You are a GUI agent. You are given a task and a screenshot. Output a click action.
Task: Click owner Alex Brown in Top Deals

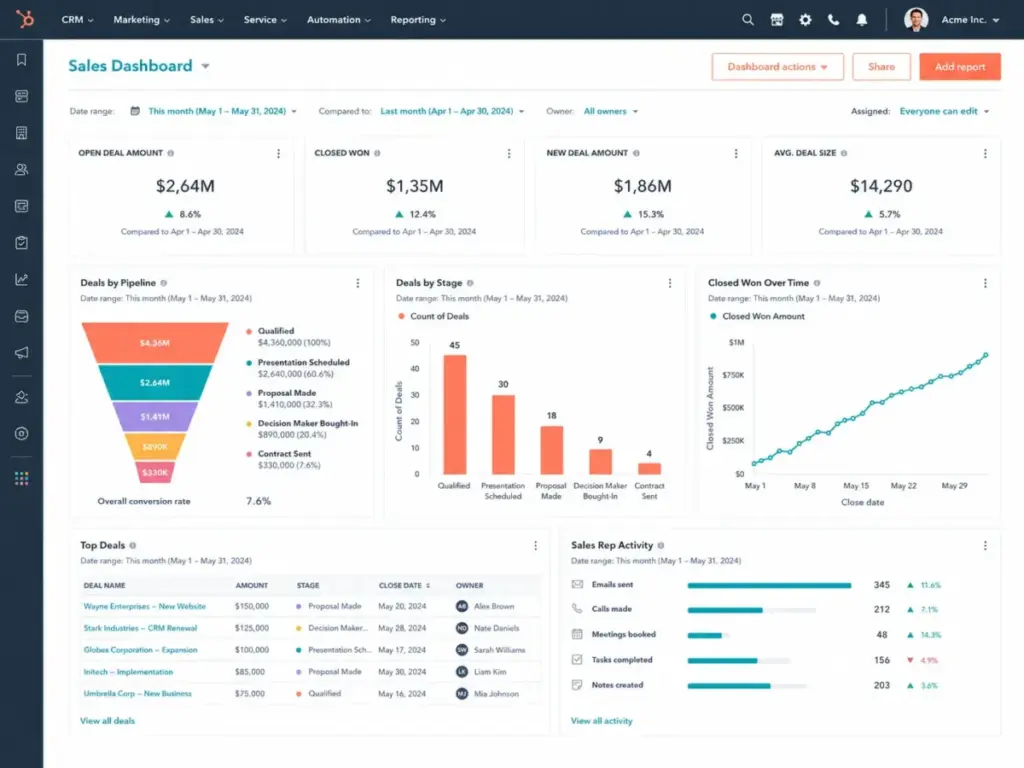coord(485,607)
